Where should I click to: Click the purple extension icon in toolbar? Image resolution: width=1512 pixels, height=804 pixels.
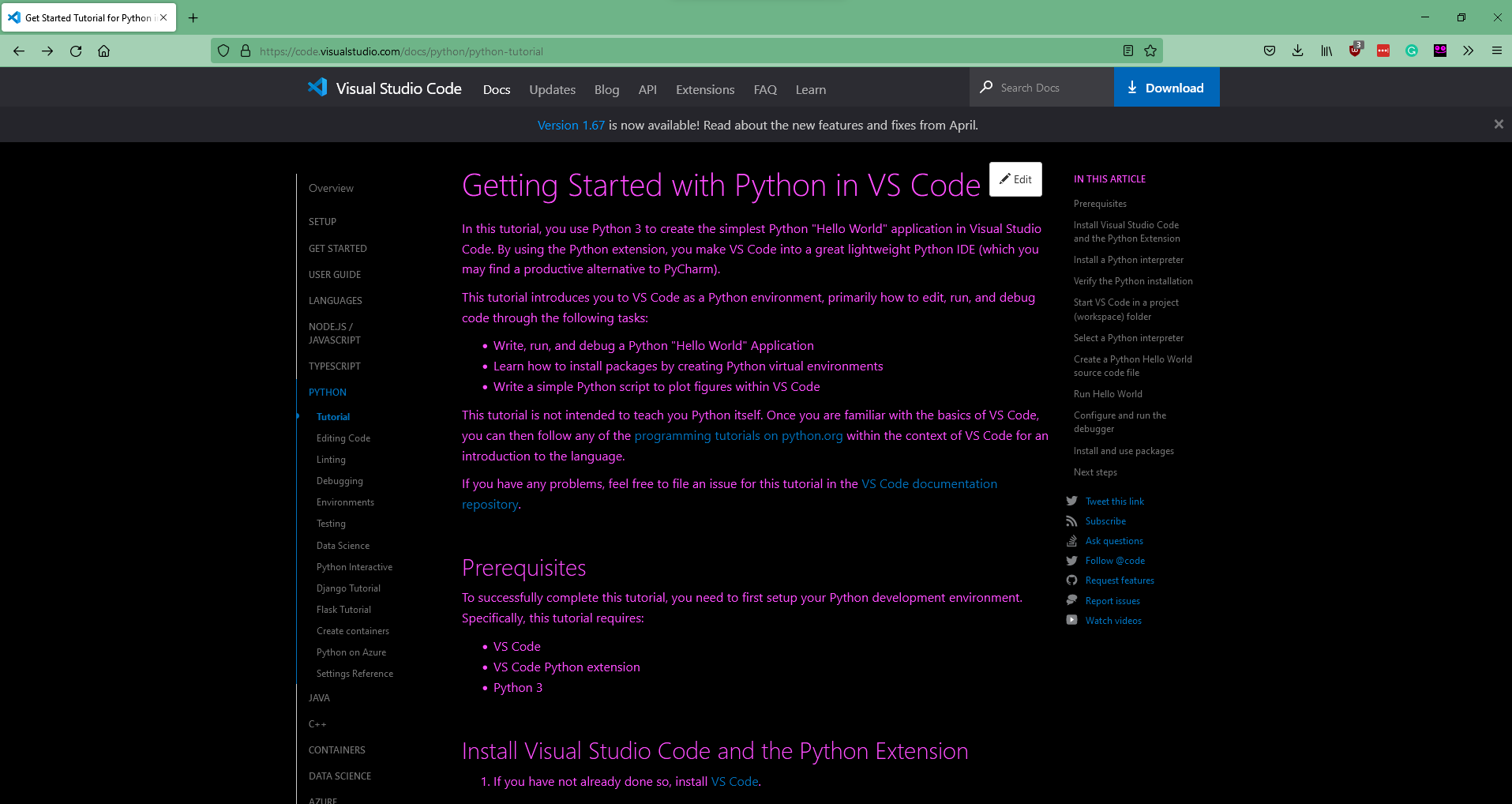[1440, 51]
